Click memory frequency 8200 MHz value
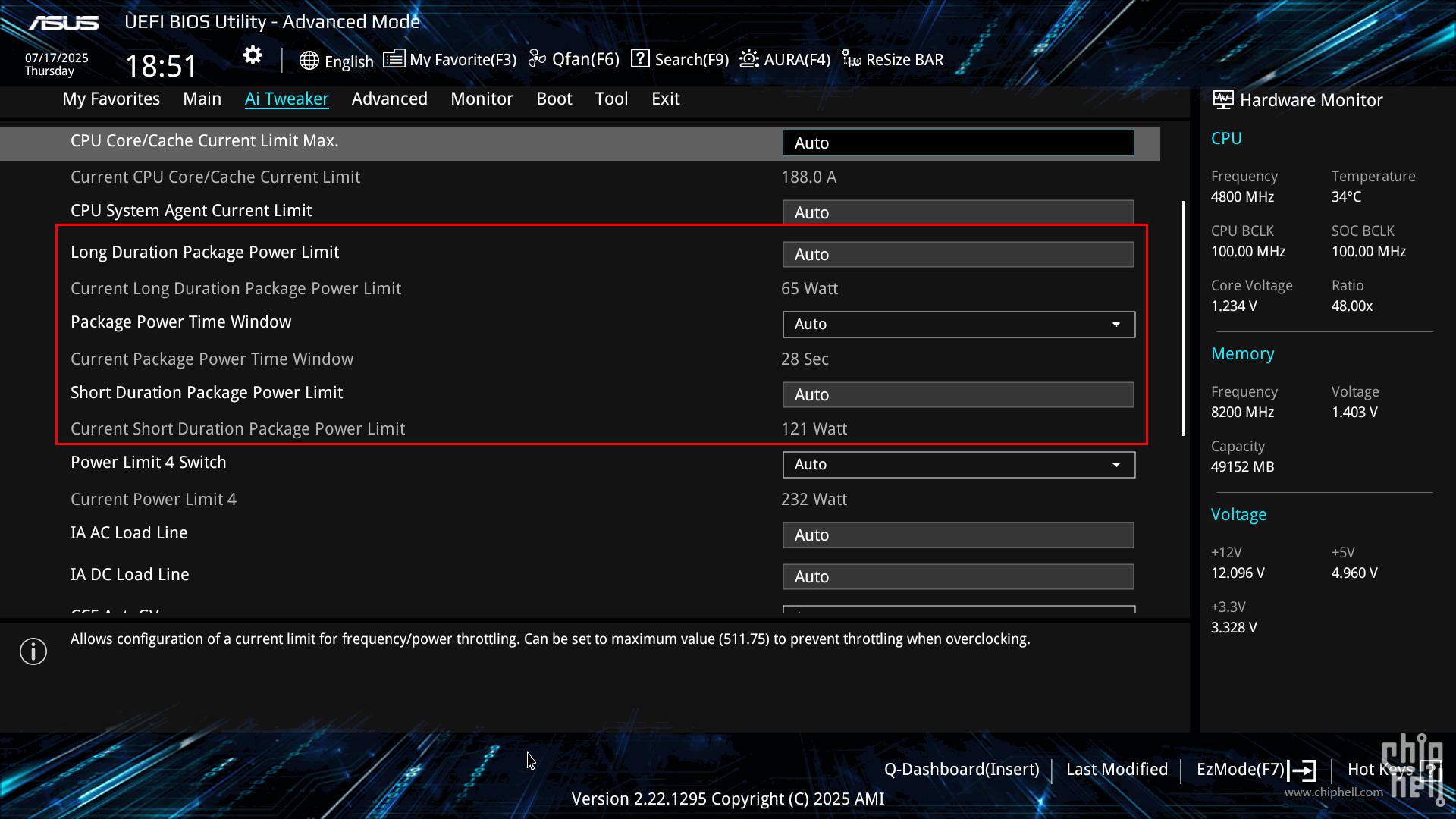The width and height of the screenshot is (1456, 819). pos(1242,413)
